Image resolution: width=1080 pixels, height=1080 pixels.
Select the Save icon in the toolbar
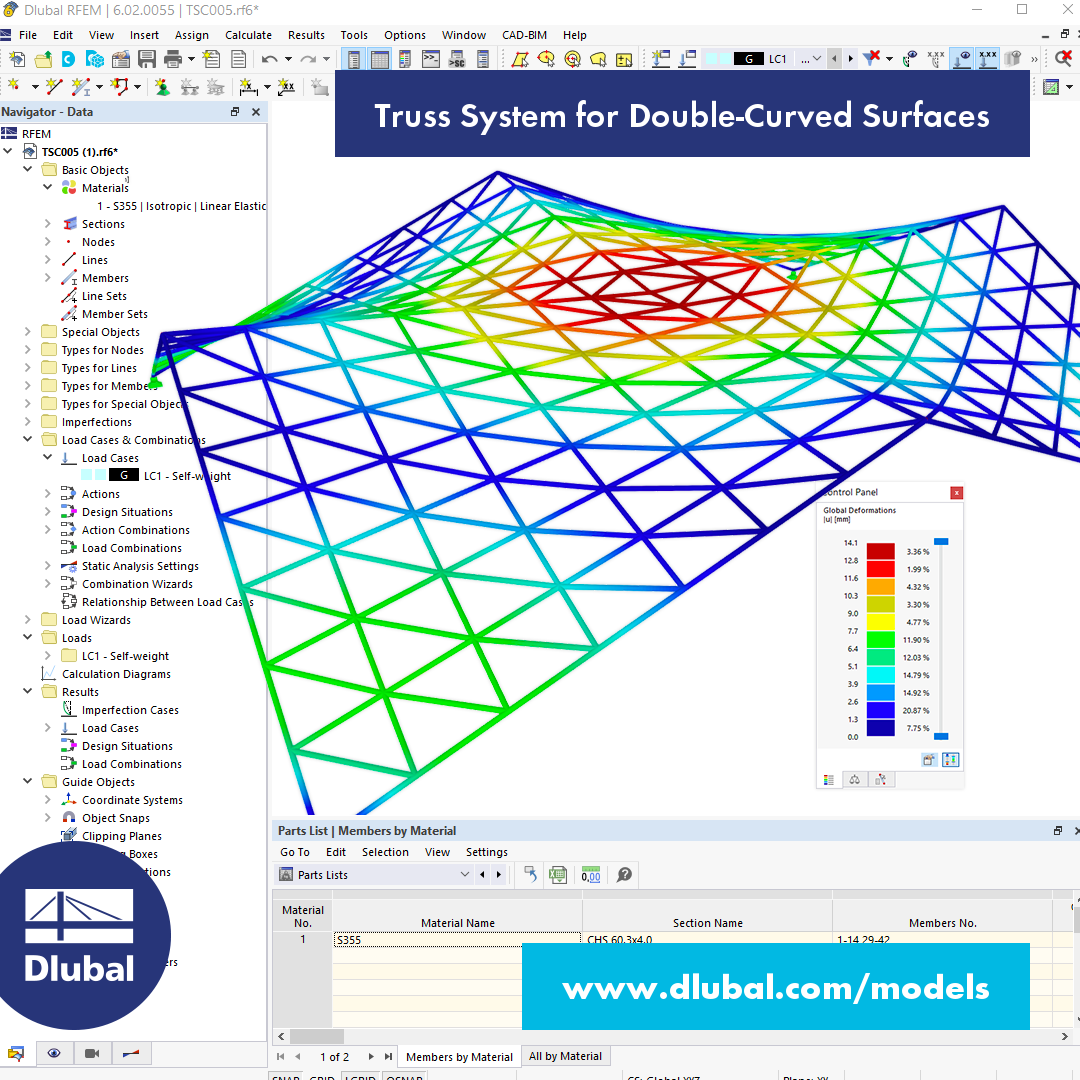(148, 59)
